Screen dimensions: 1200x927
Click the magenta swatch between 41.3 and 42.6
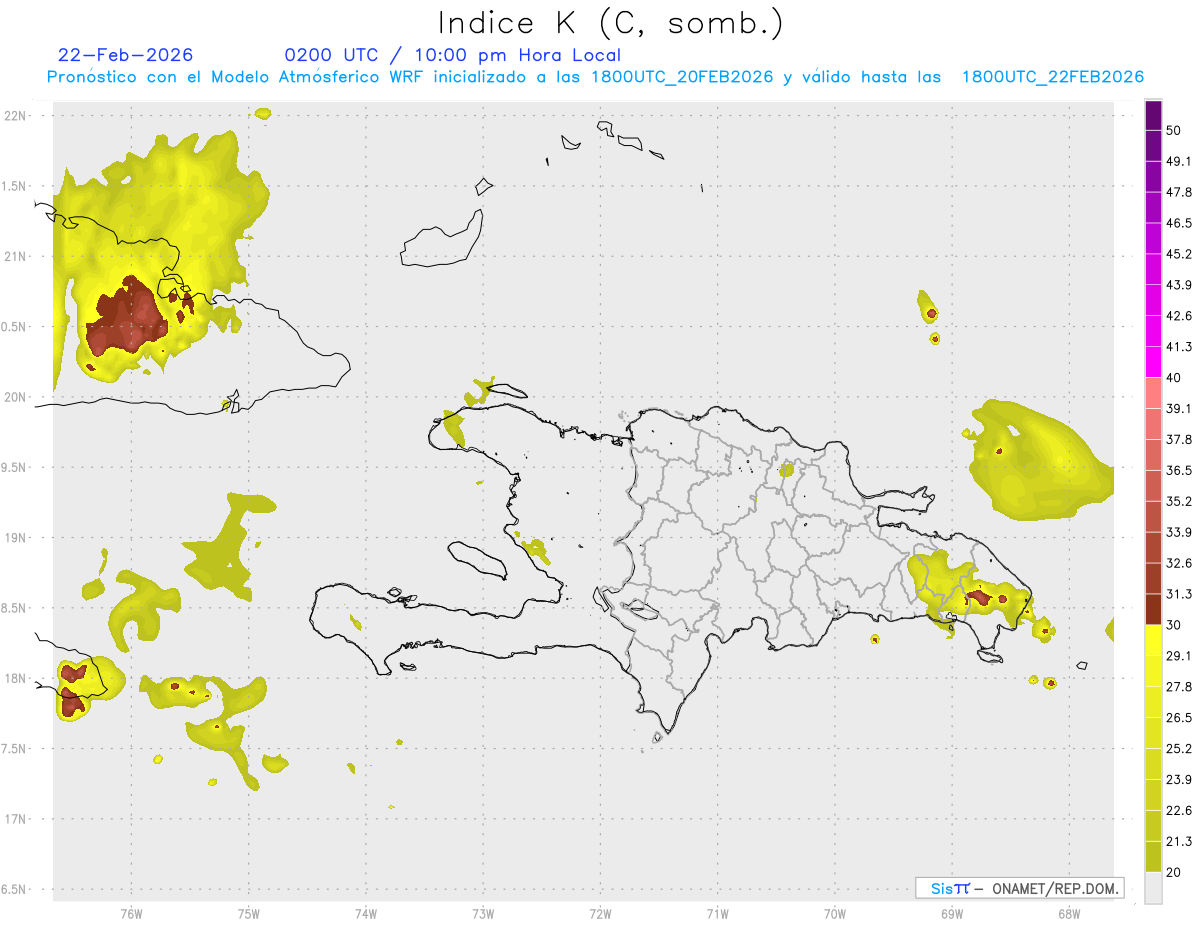tap(1153, 331)
